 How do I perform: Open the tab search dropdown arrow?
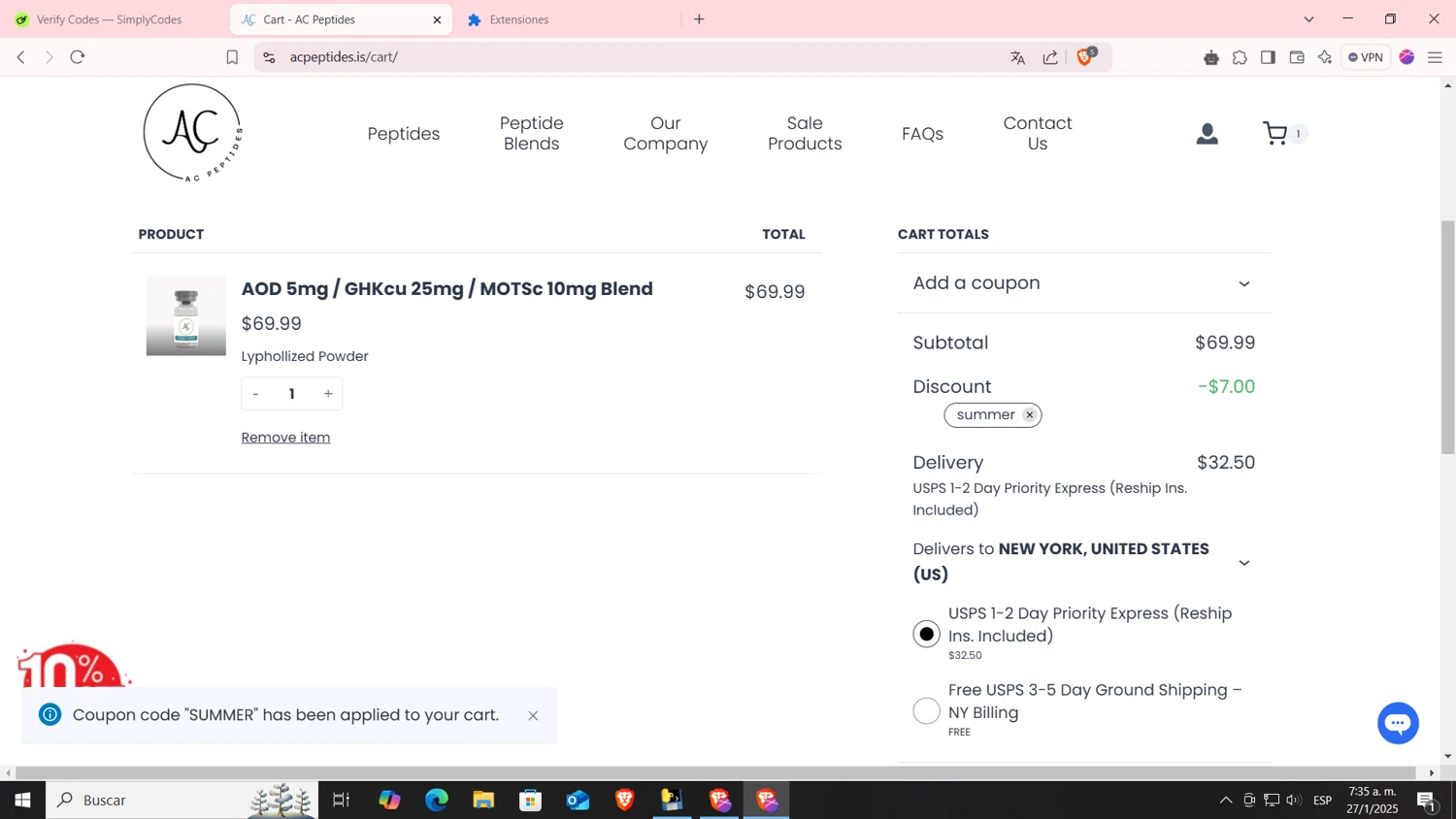[1308, 19]
